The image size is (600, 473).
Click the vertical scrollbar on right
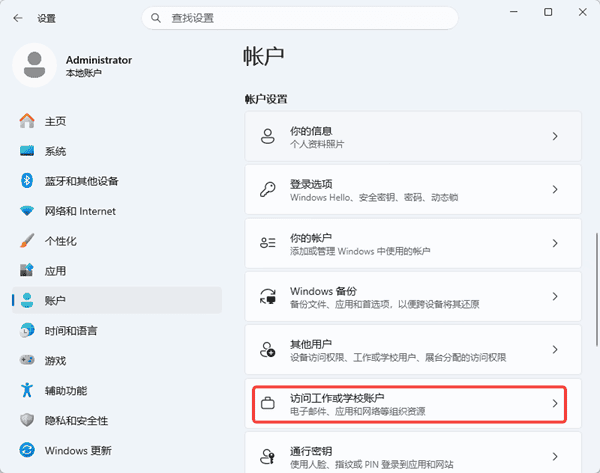click(x=596, y=289)
